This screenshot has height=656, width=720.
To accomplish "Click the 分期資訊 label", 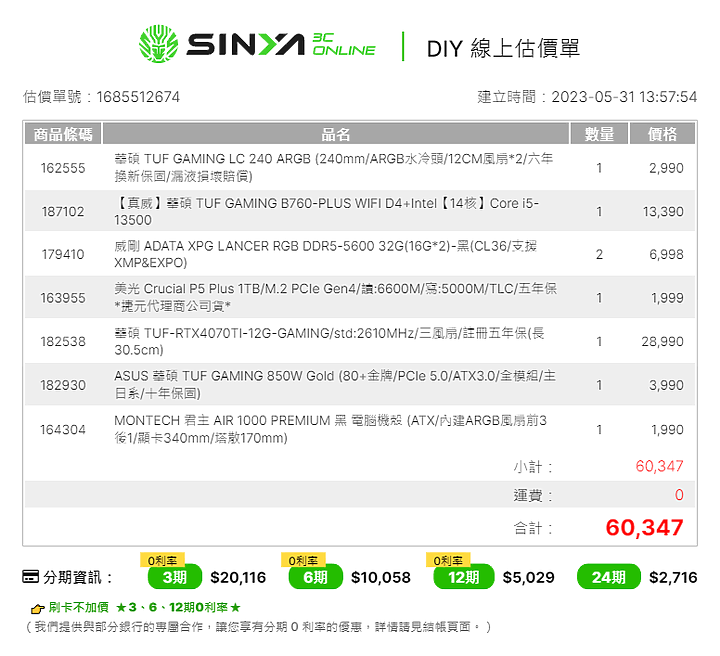I will [78, 577].
